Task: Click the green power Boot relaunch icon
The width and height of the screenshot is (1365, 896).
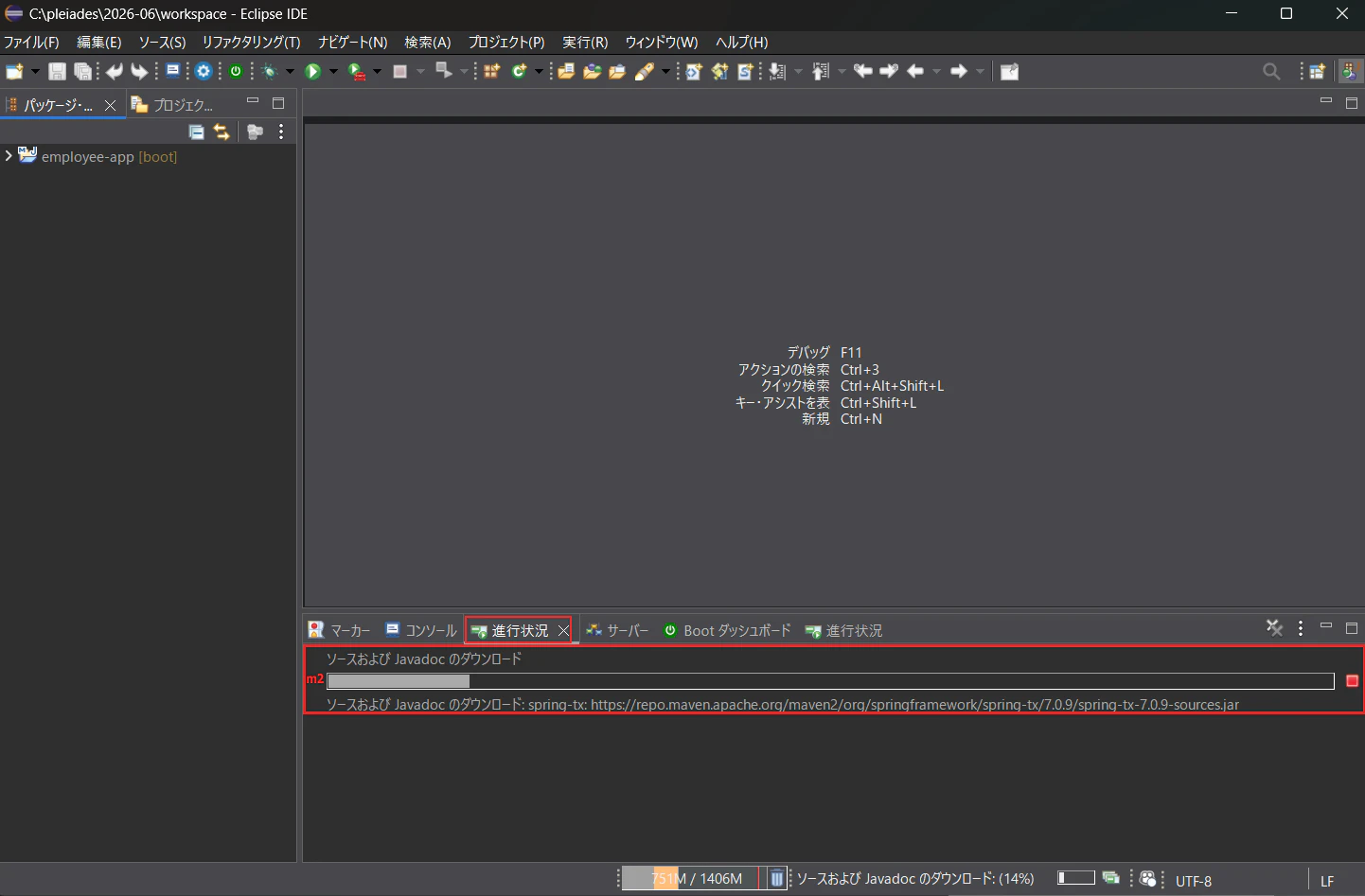Action: click(236, 71)
